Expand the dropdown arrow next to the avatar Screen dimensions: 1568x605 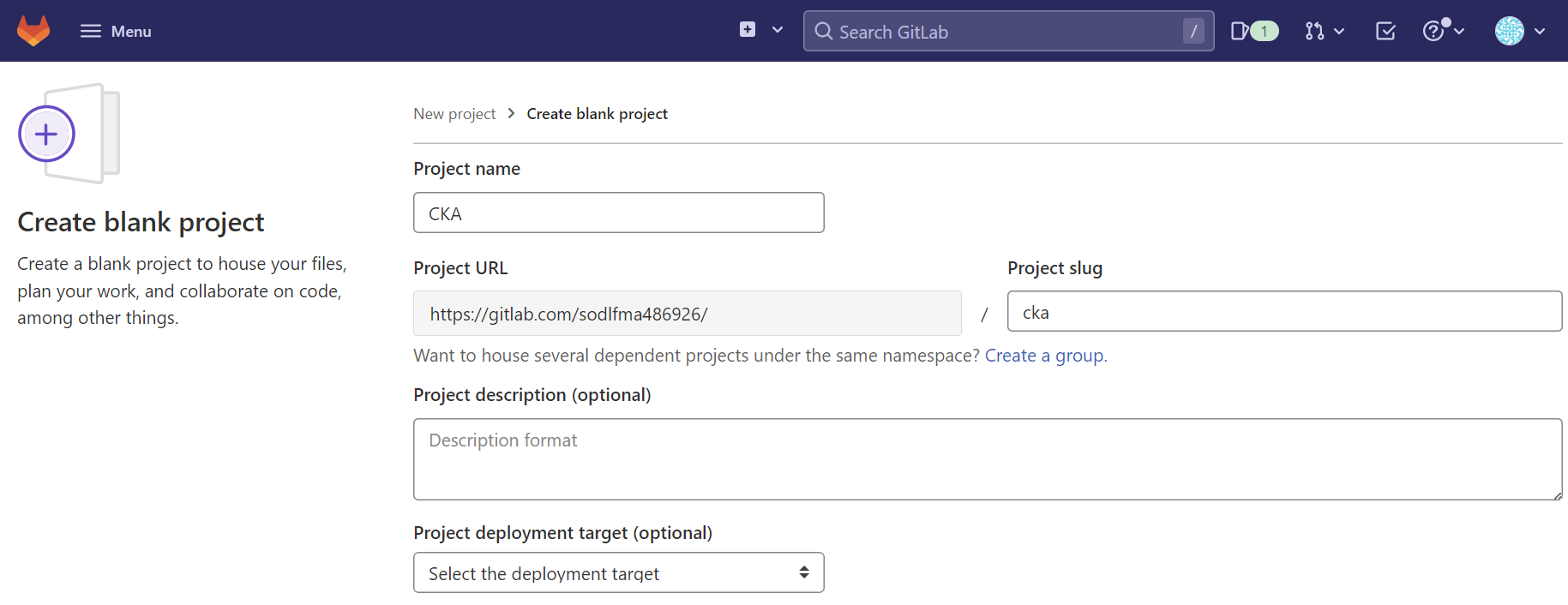pyautogui.click(x=1541, y=32)
